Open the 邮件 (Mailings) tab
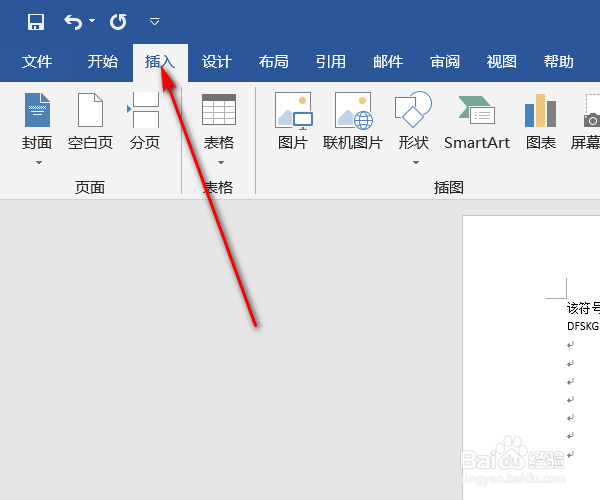The image size is (600, 500). 388,62
